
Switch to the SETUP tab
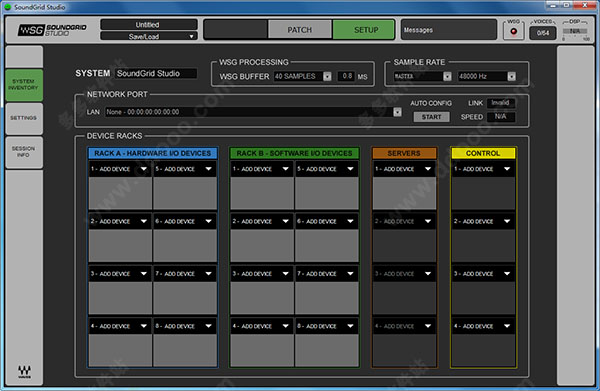click(364, 30)
